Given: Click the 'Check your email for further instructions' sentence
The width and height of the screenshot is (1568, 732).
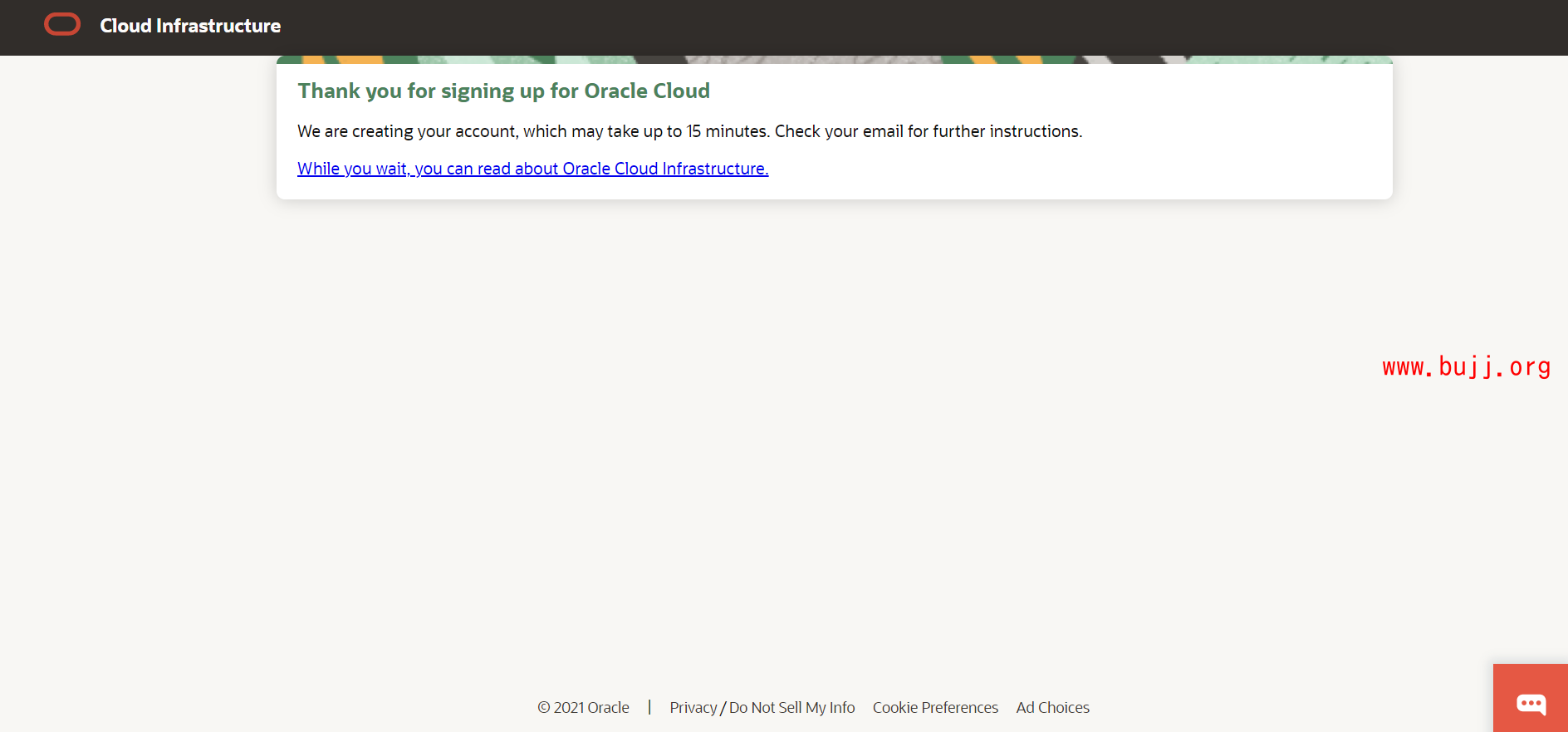Looking at the screenshot, I should click(x=928, y=131).
